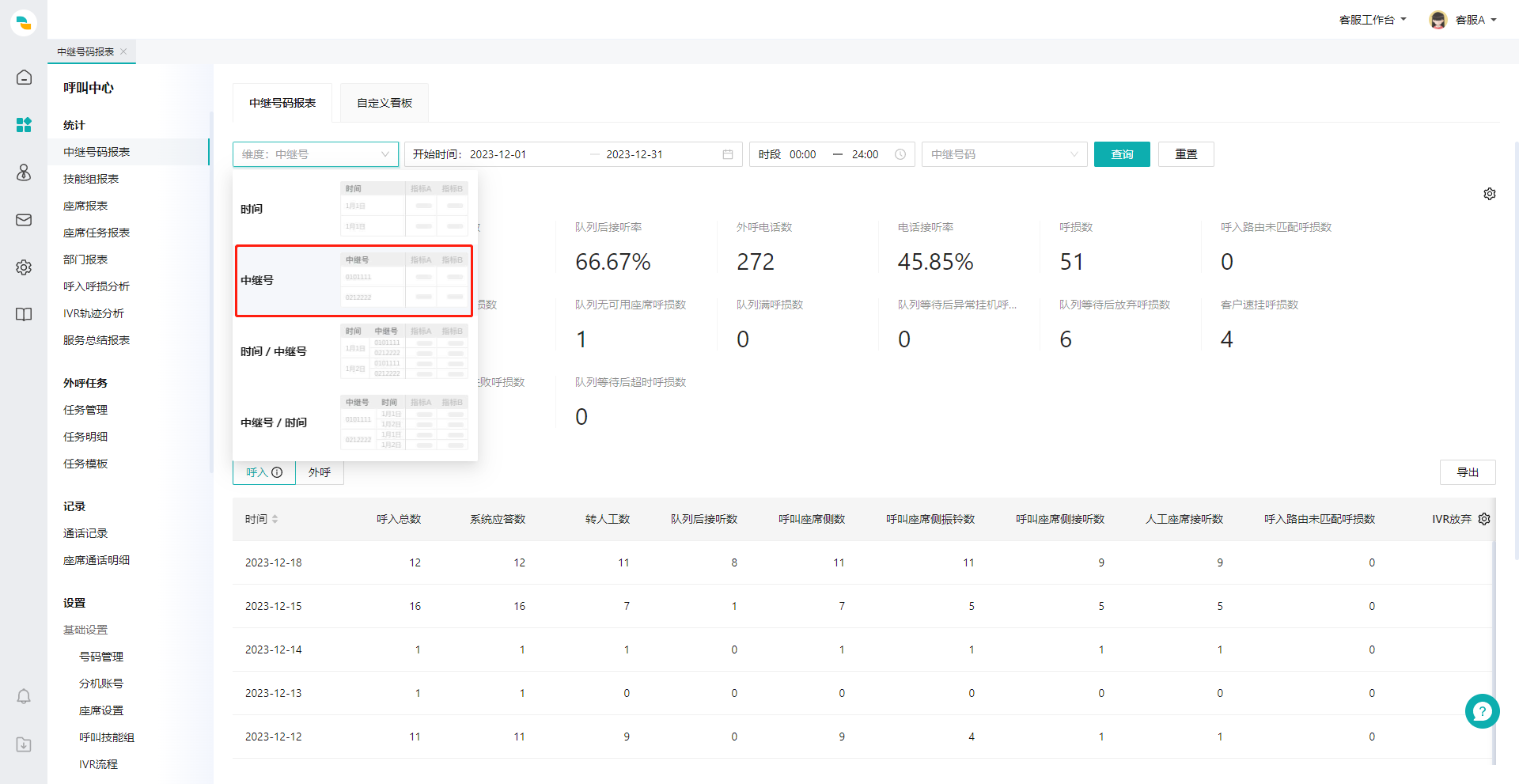
Task: Click the clock icon in time range
Action: click(900, 154)
